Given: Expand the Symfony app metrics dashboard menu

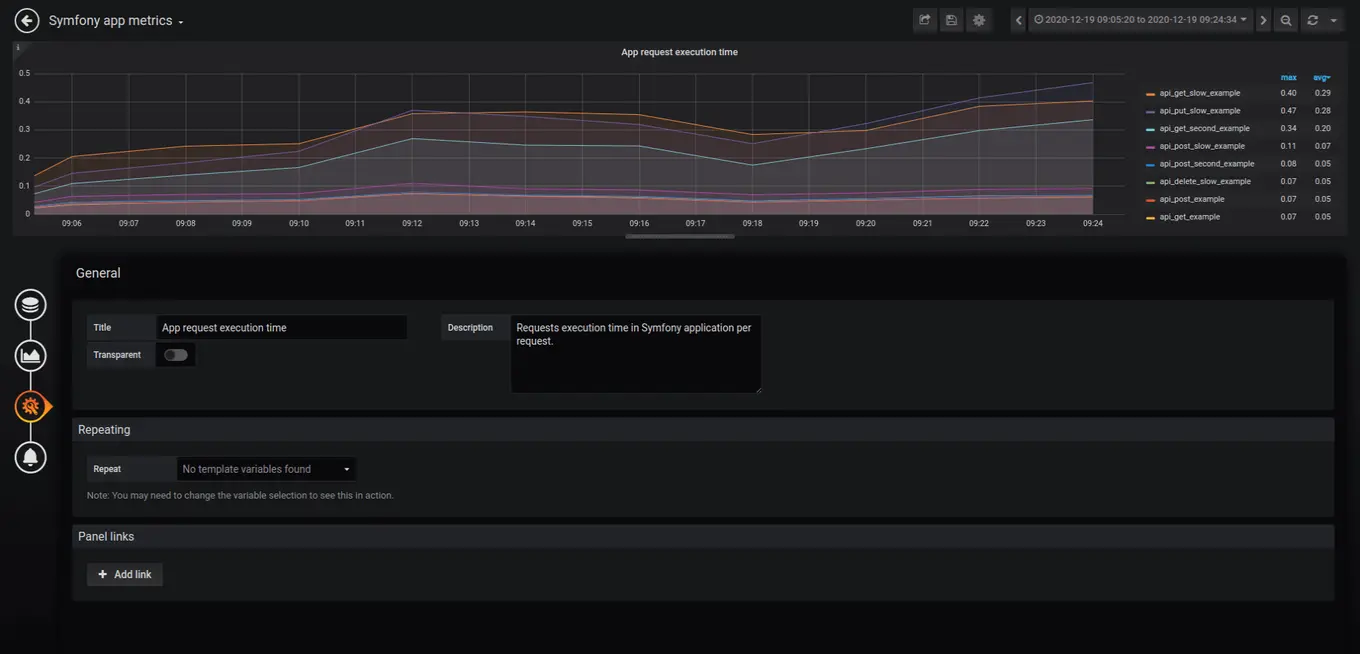Looking at the screenshot, I should tap(116, 21).
